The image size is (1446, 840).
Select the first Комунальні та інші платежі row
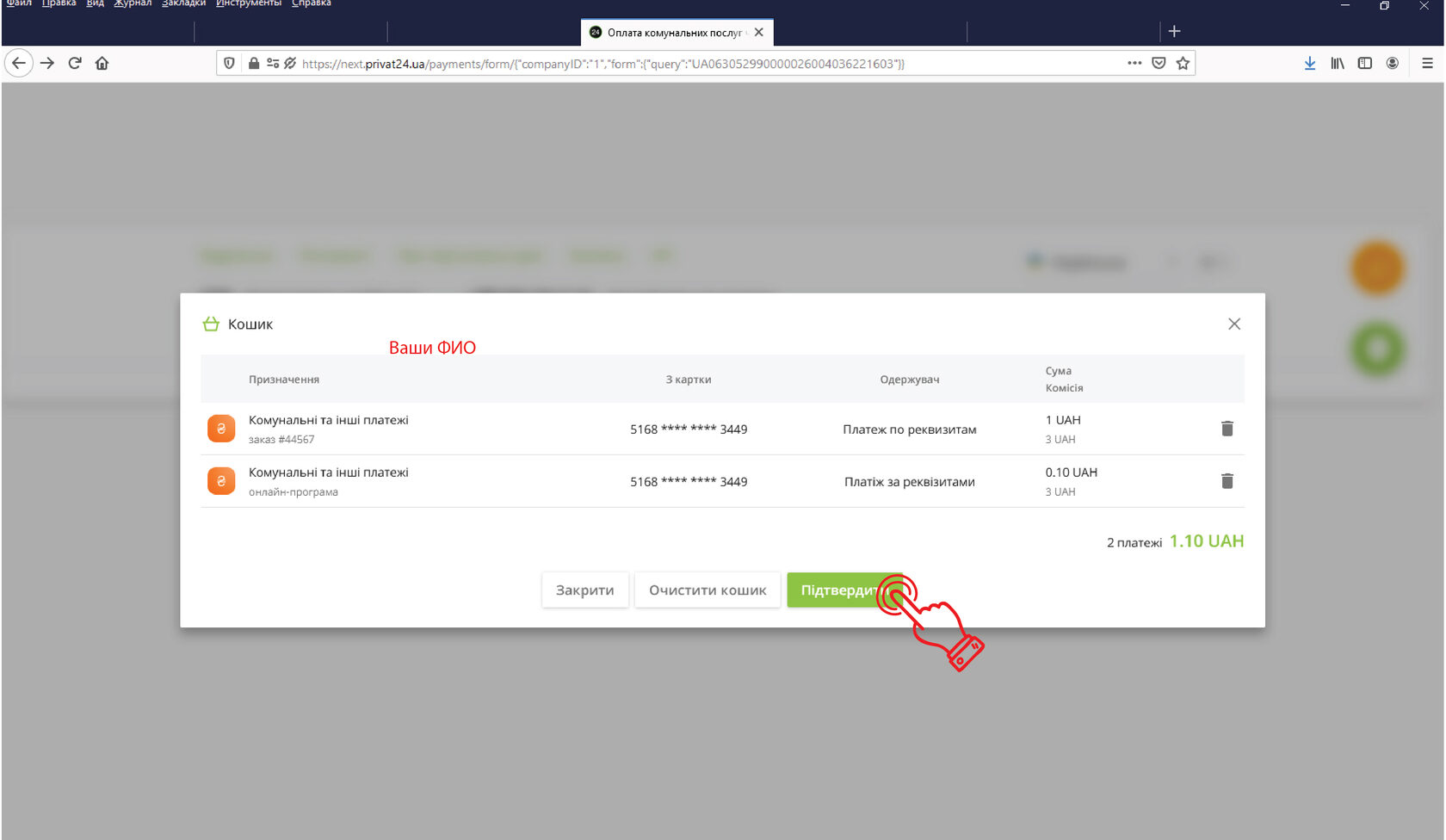328,421
